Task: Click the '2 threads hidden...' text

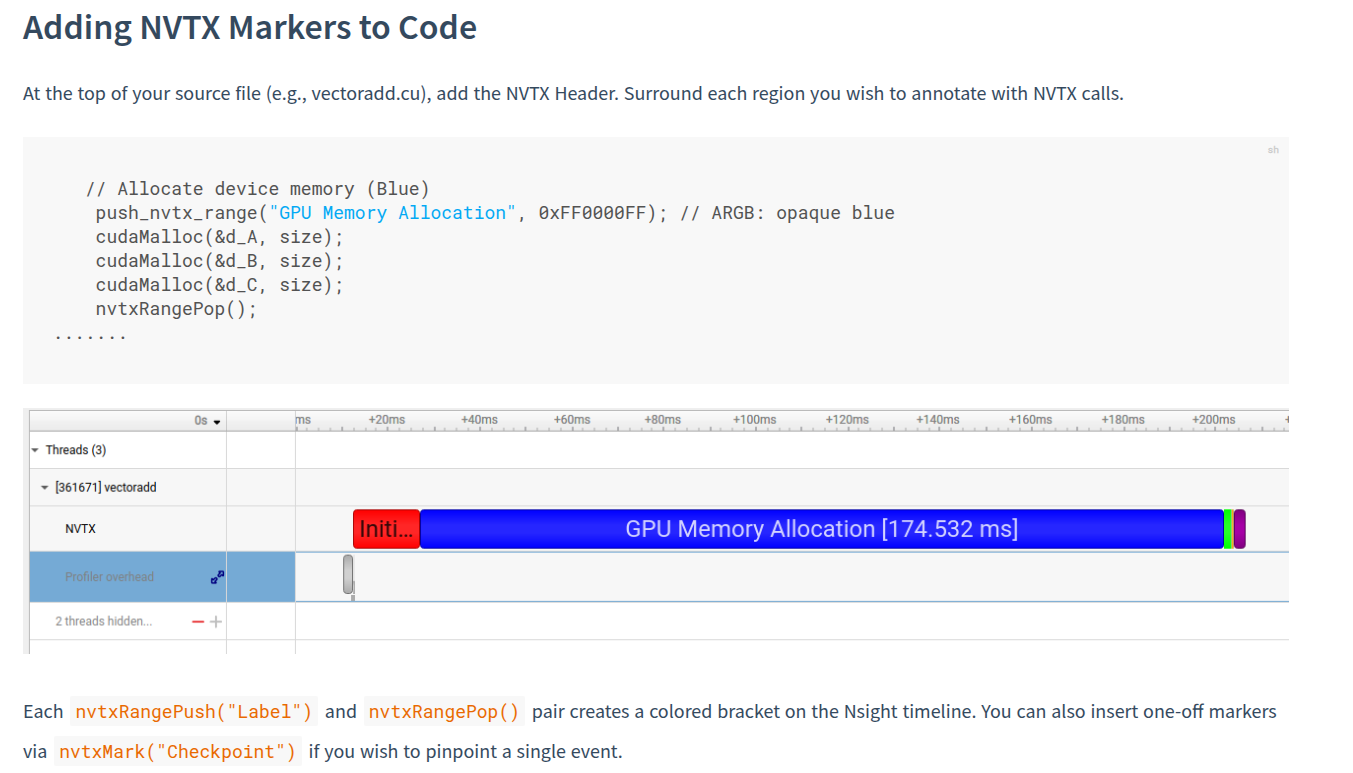Action: 104,622
